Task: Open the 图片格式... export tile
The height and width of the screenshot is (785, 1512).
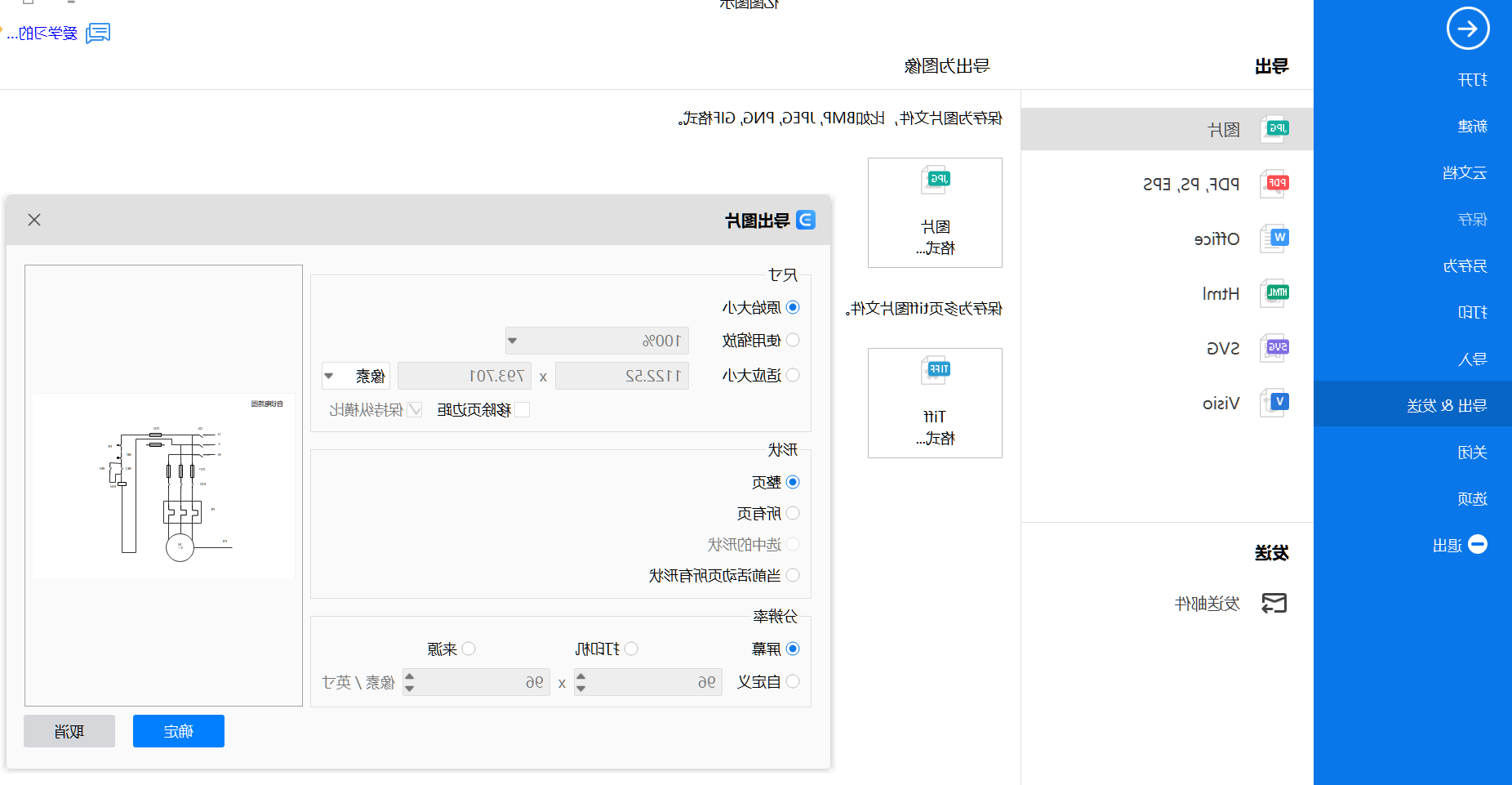Action: pos(935,212)
